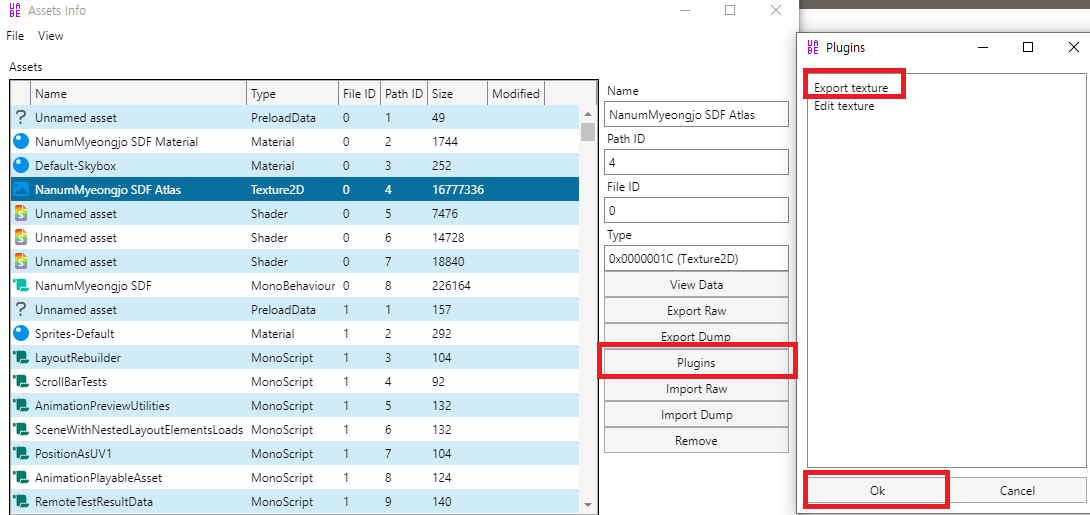Click the shader icon in the size 7476 row
This screenshot has height=515, width=1090.
tap(22, 213)
